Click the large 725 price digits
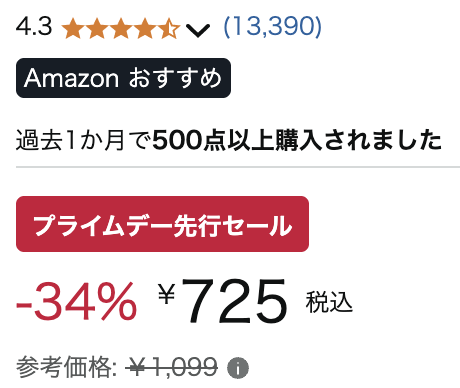This screenshot has height=388, width=460. pyautogui.click(x=235, y=301)
